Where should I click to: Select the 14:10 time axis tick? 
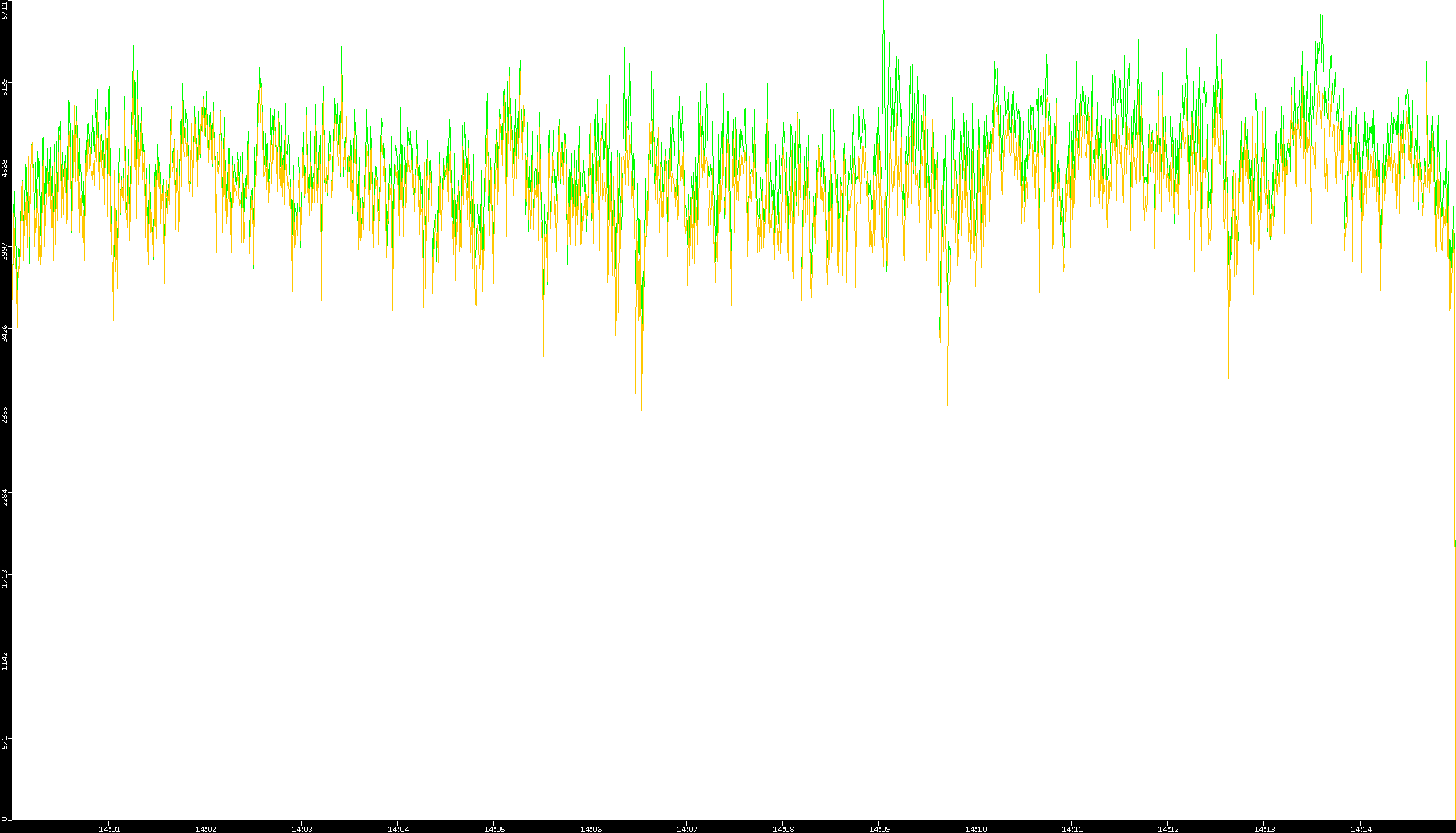tap(975, 828)
